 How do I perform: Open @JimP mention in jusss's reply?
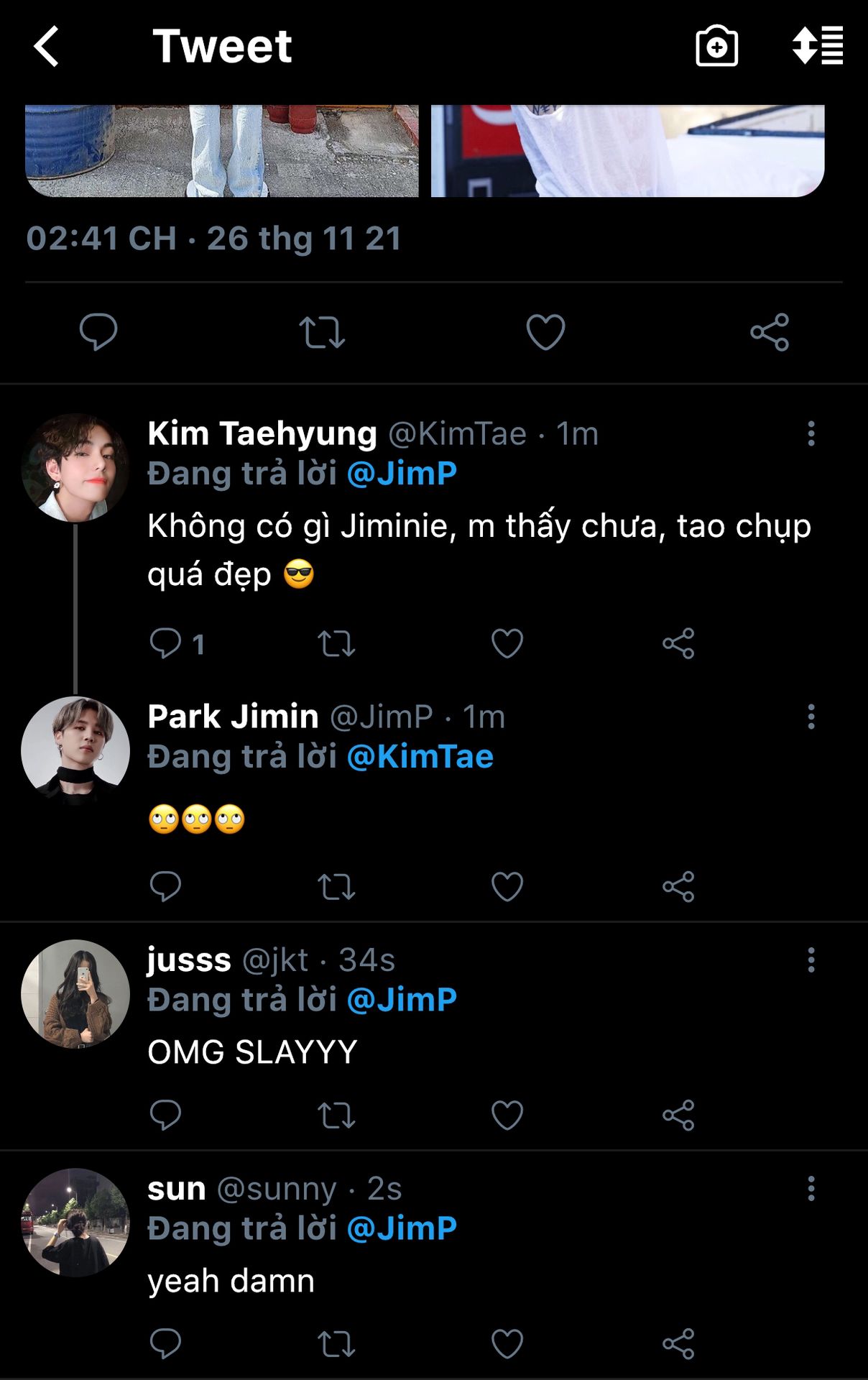point(402,1000)
